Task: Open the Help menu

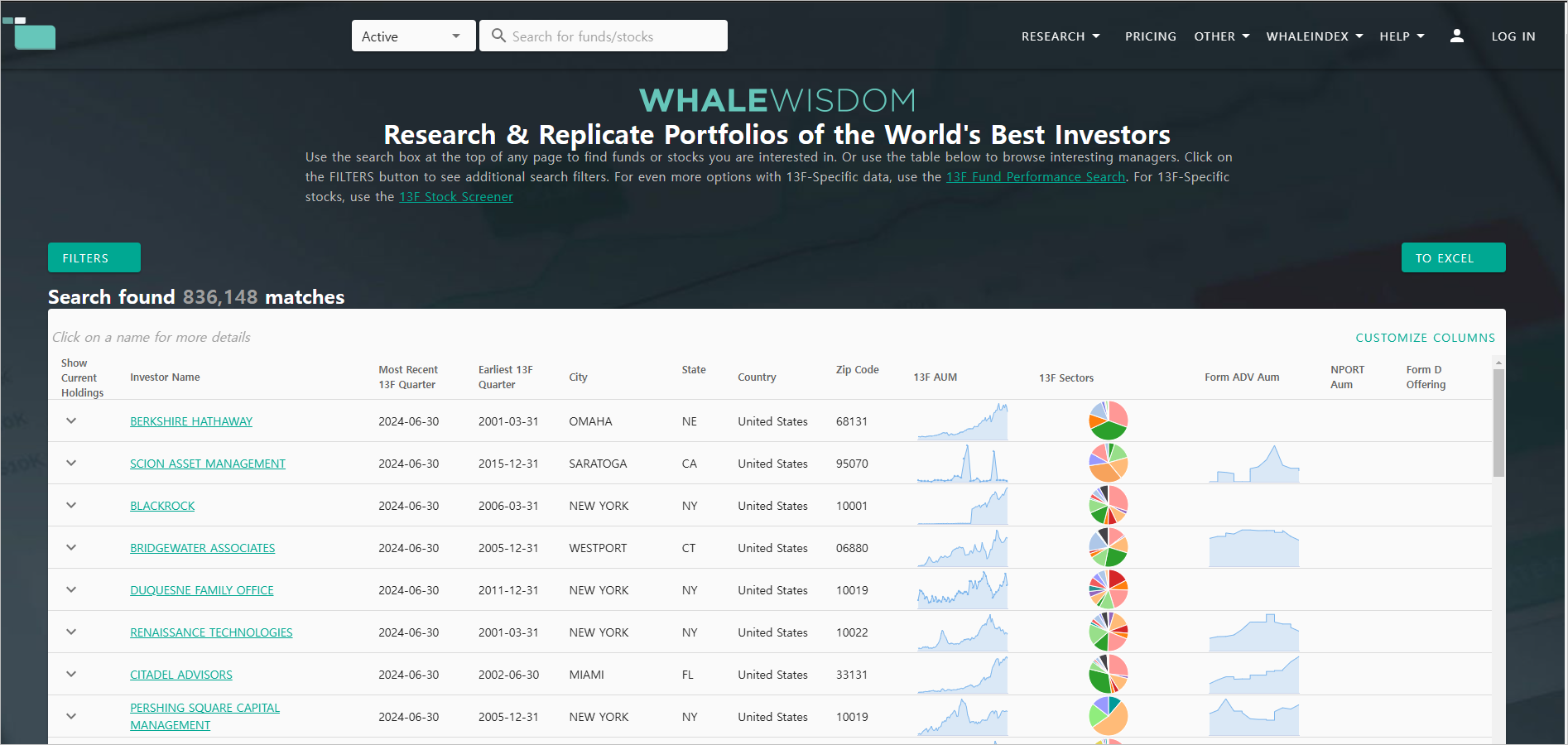Action: pos(1402,36)
